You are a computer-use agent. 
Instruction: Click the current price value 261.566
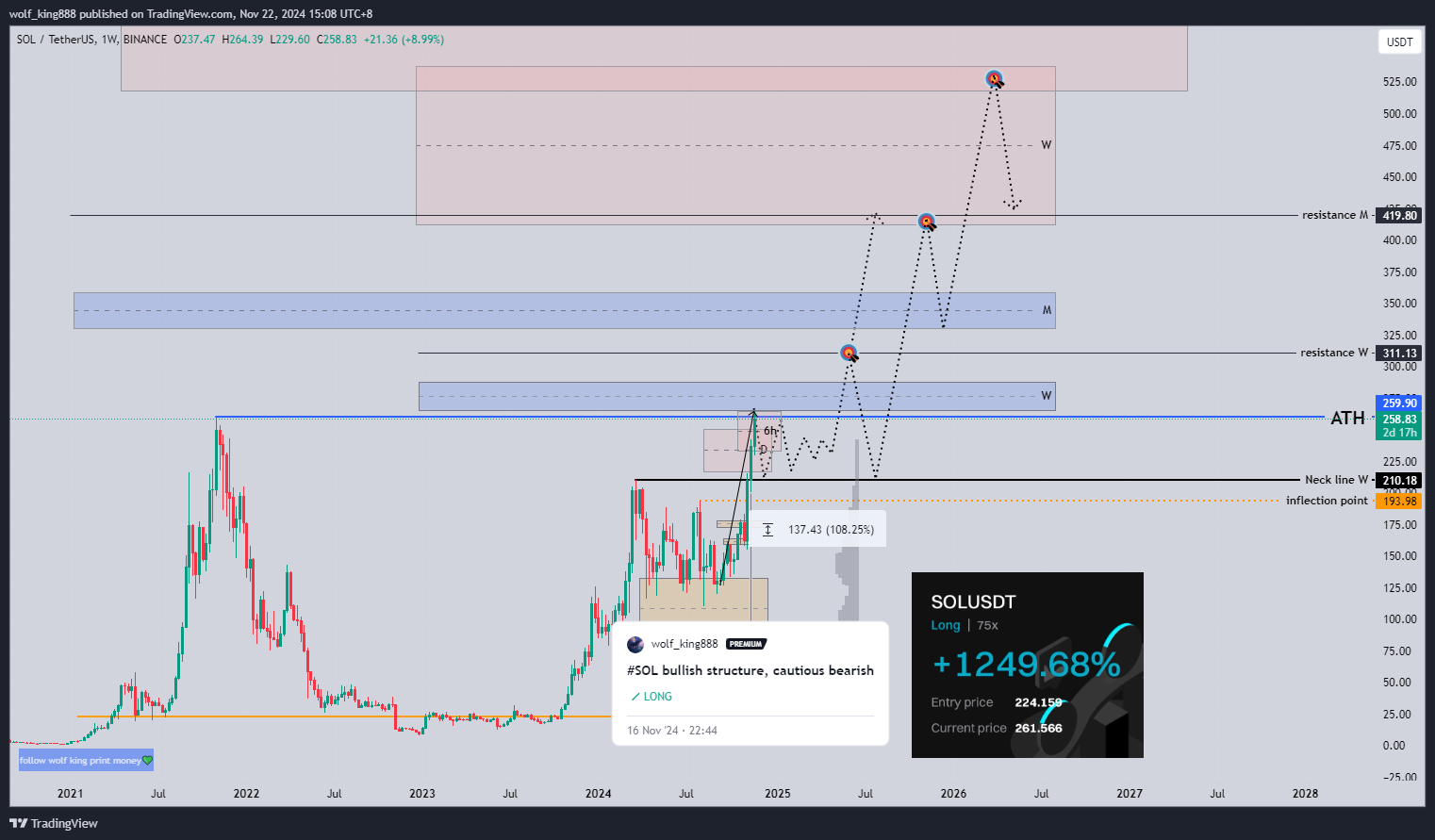(x=1038, y=728)
